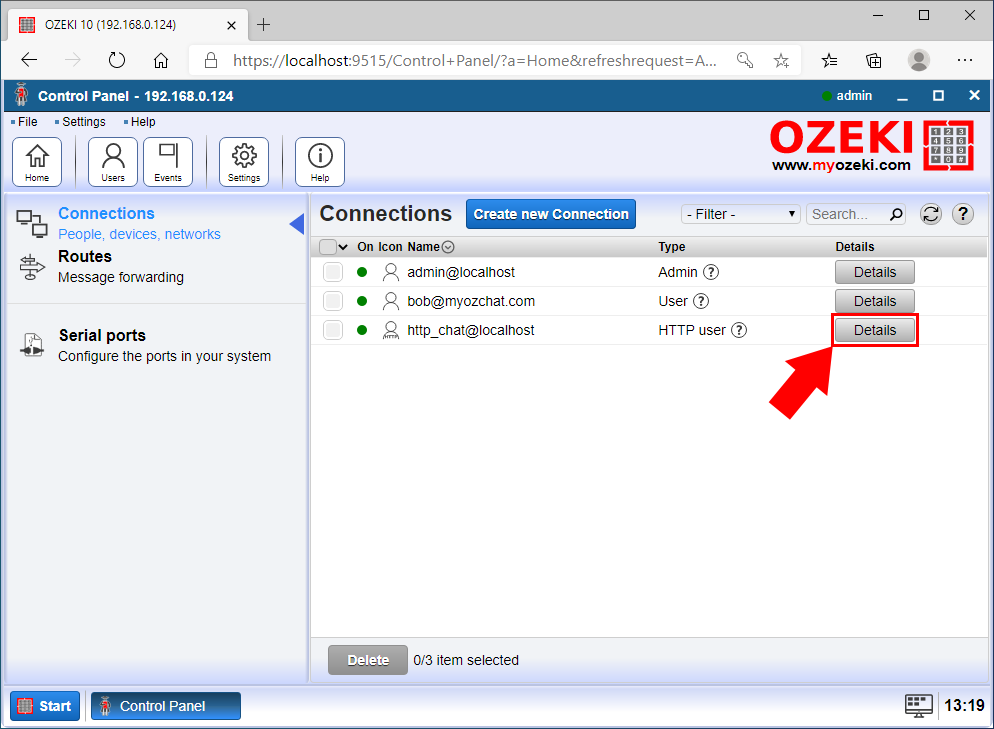Click Create new Connection
Screen dimensions: 994x729
(550, 214)
